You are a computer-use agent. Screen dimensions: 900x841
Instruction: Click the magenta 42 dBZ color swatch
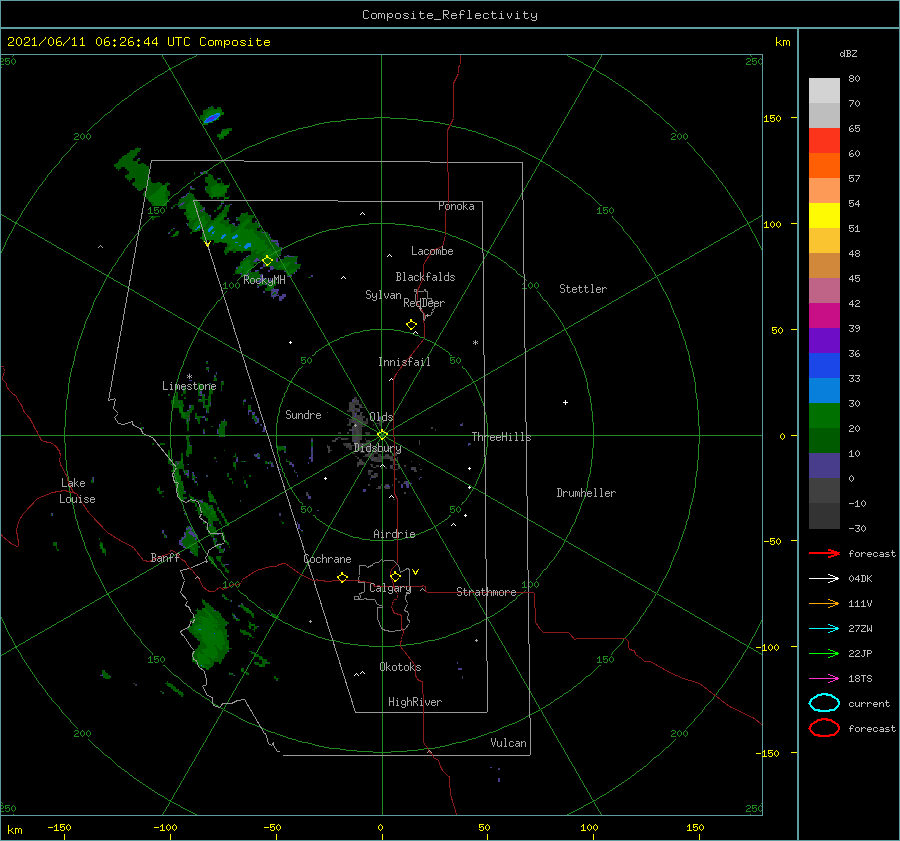[x=824, y=315]
